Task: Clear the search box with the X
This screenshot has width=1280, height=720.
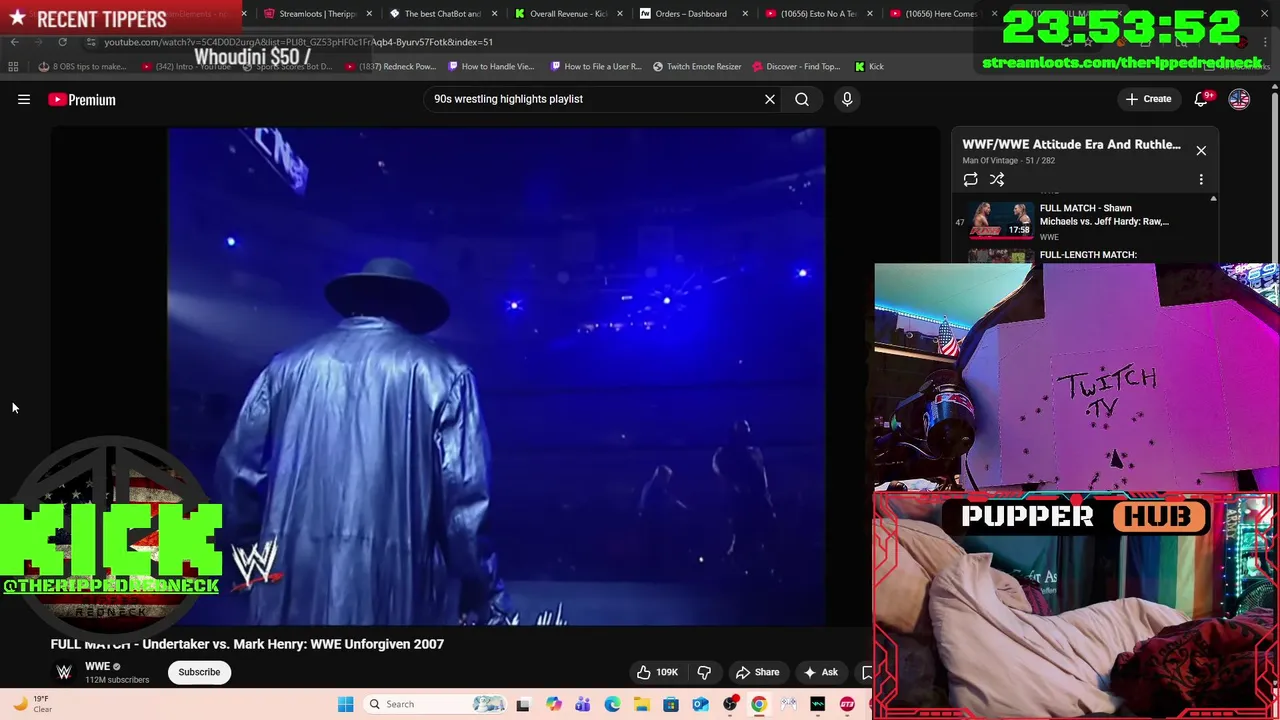Action: pyautogui.click(x=770, y=99)
